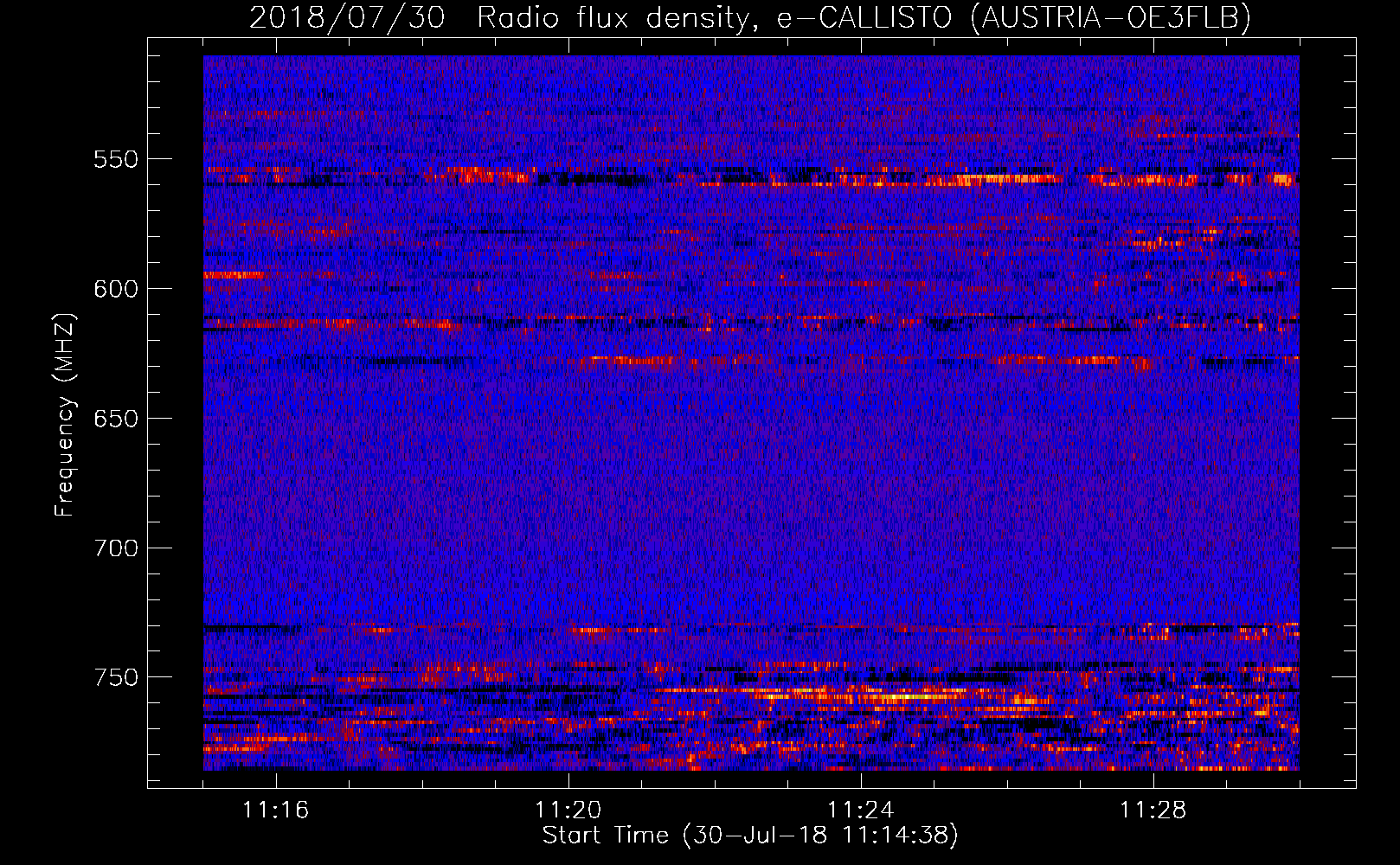Click the 700 frequency tick label
This screenshot has width=1400, height=865.
(x=115, y=548)
